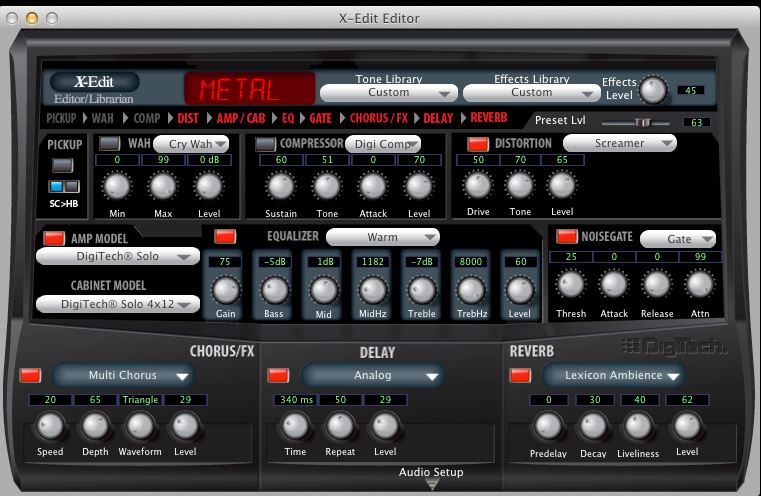Click the X-Edit logo button
This screenshot has height=496, width=761.
pos(94,82)
